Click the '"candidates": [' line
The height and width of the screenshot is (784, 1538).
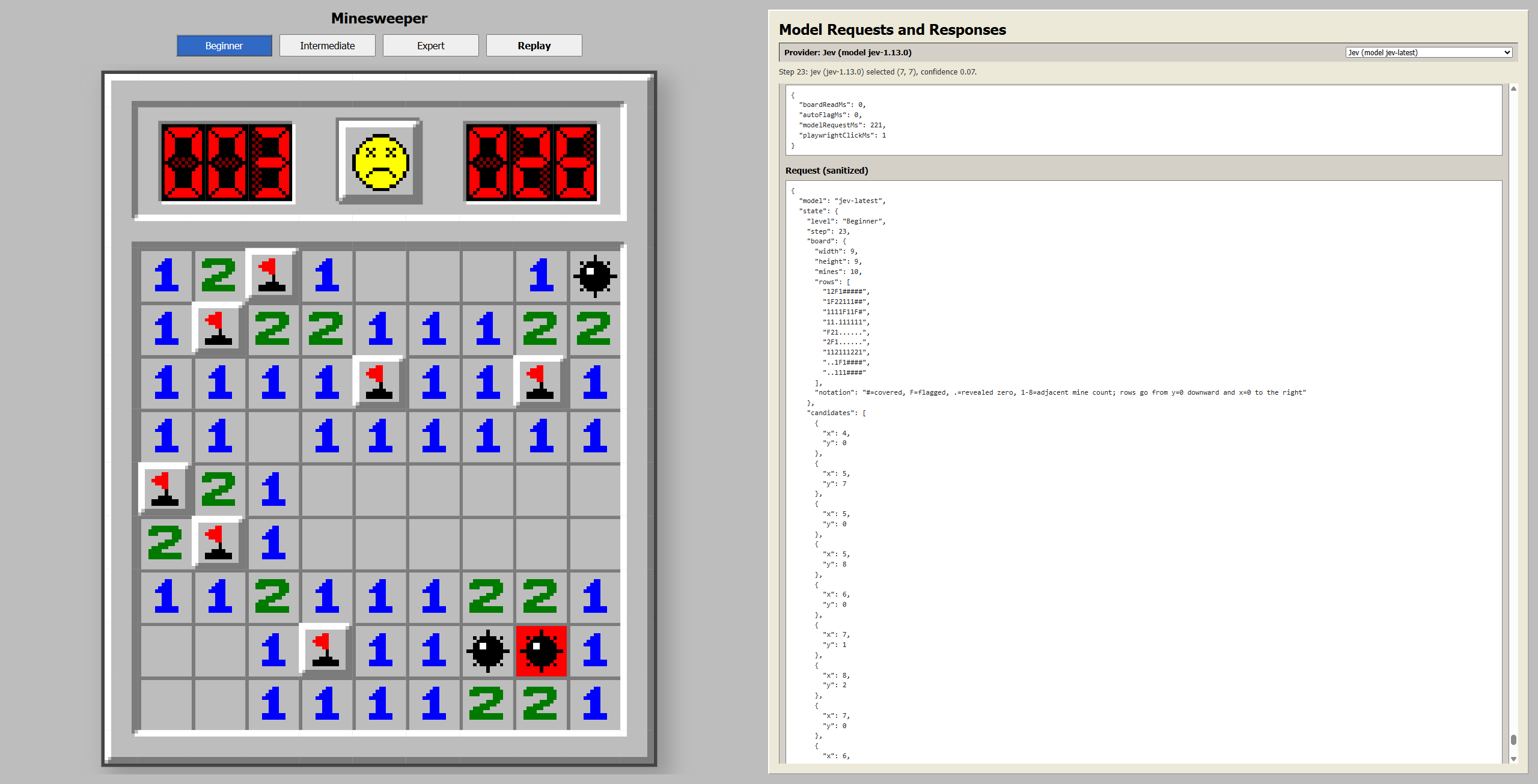(837, 413)
